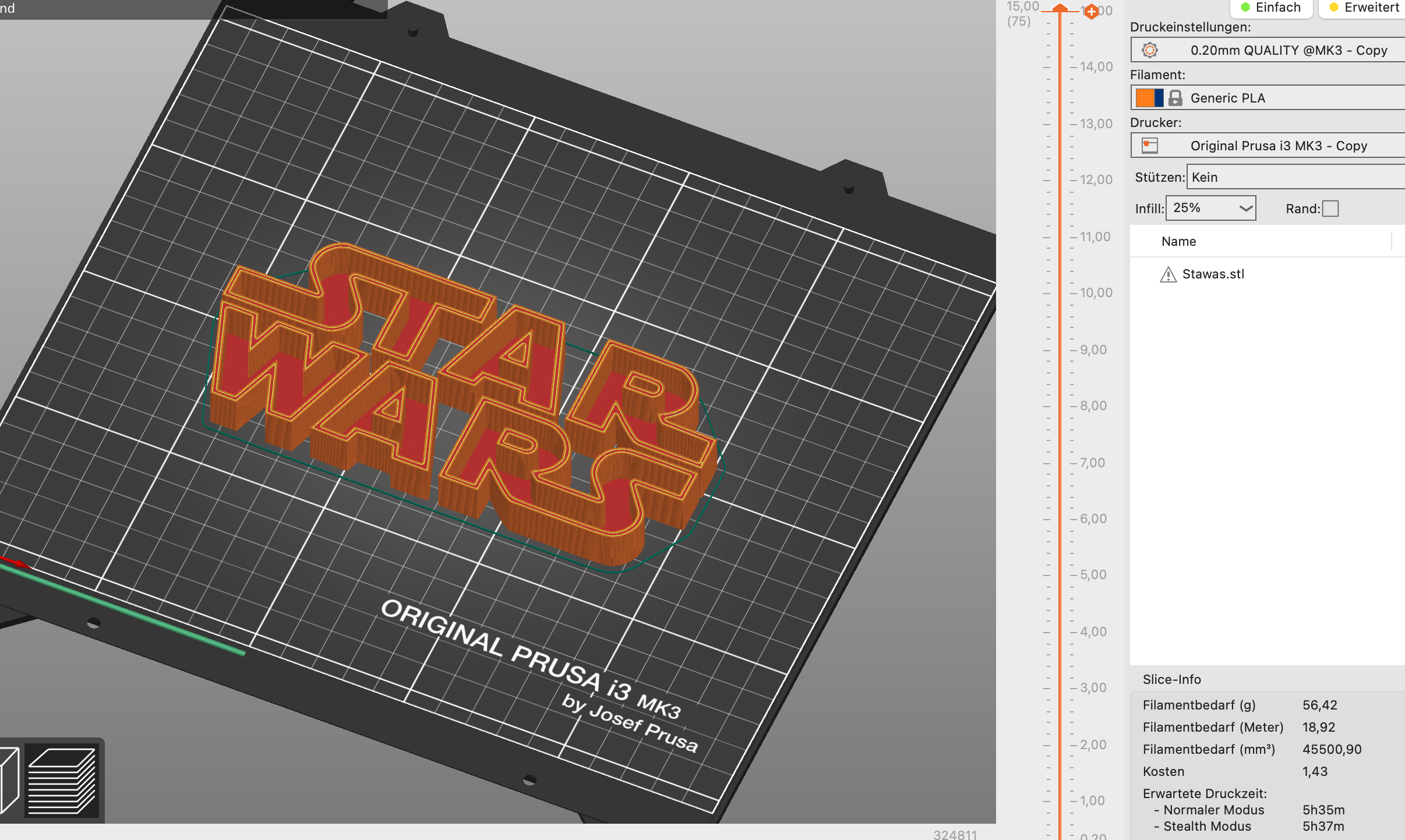Click Normaler Modus time 5h35m
The height and width of the screenshot is (840, 1405).
(1323, 810)
